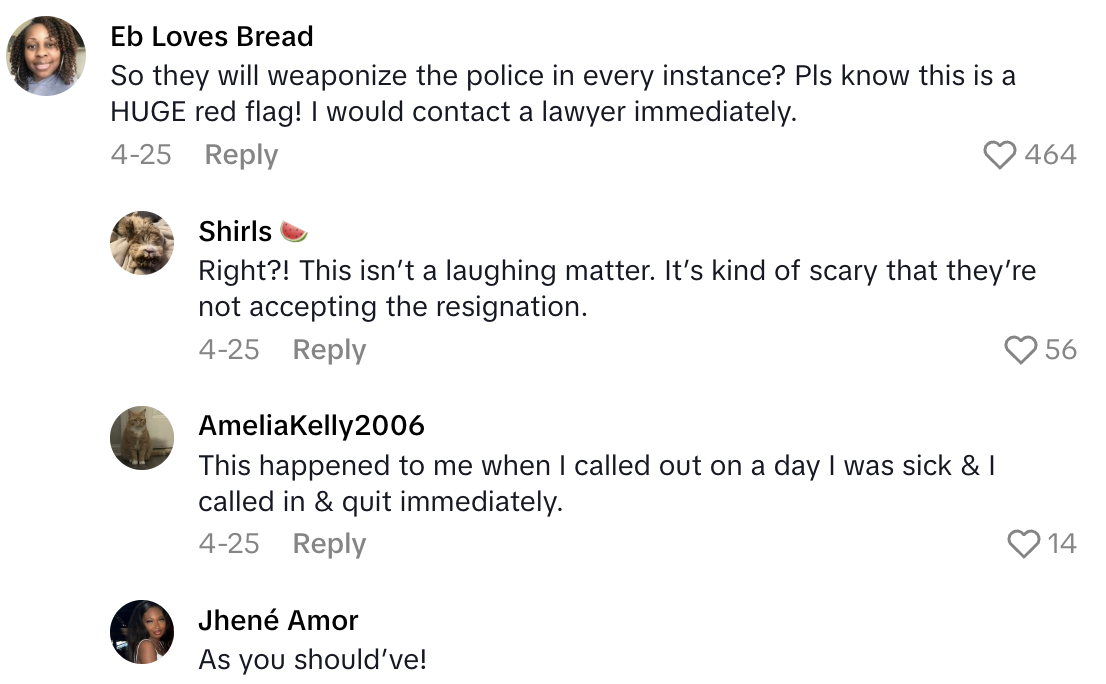Tap the heart on AmeliaKelly2006's comment
The width and height of the screenshot is (1106, 684).
(x=1022, y=544)
